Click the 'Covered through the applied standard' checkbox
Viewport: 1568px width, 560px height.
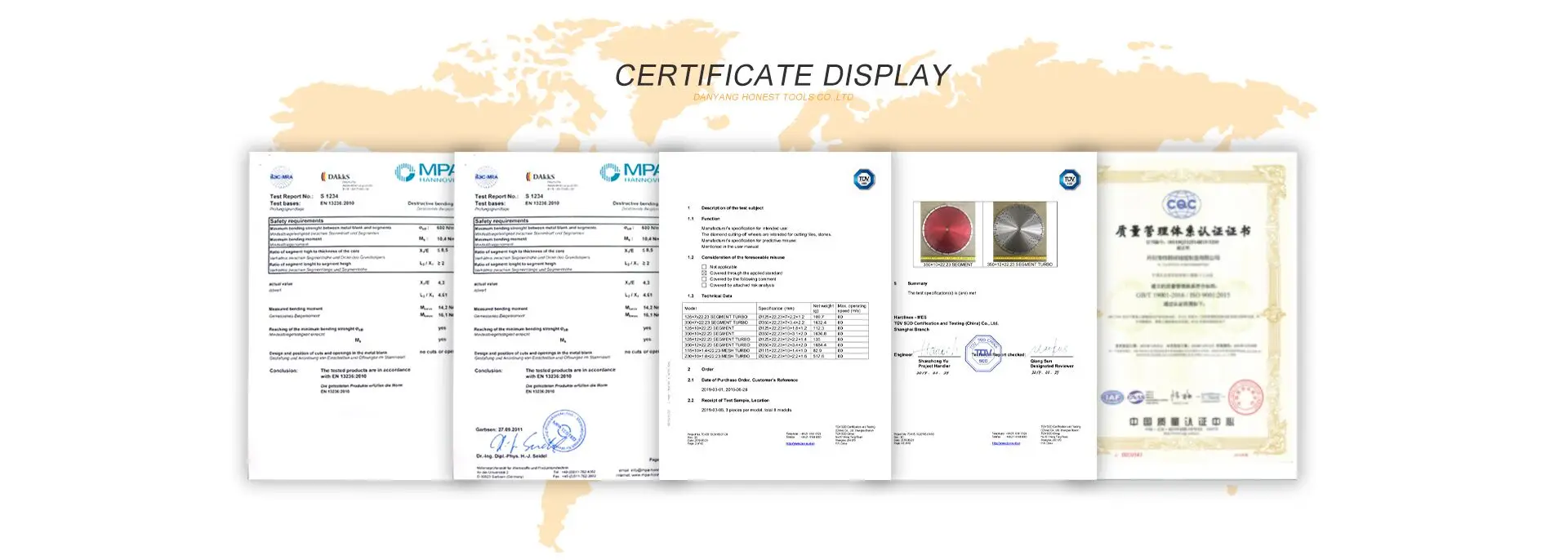[704, 273]
